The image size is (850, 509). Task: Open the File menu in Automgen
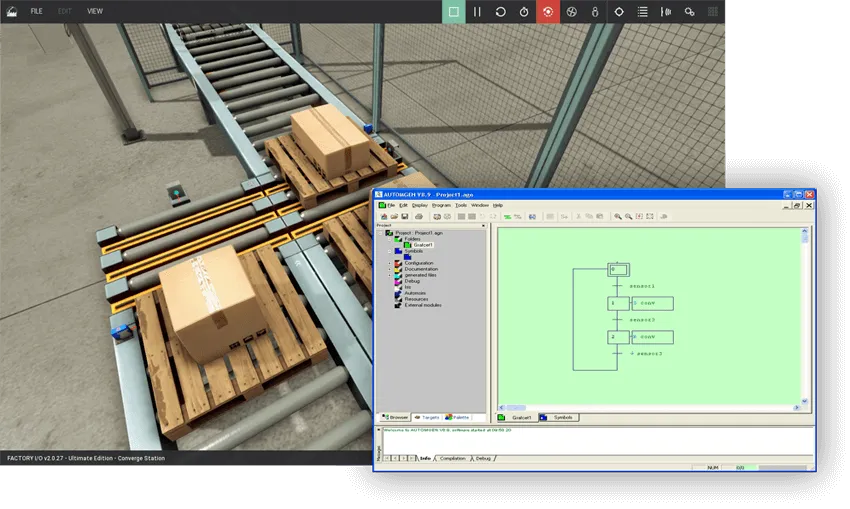coord(391,205)
